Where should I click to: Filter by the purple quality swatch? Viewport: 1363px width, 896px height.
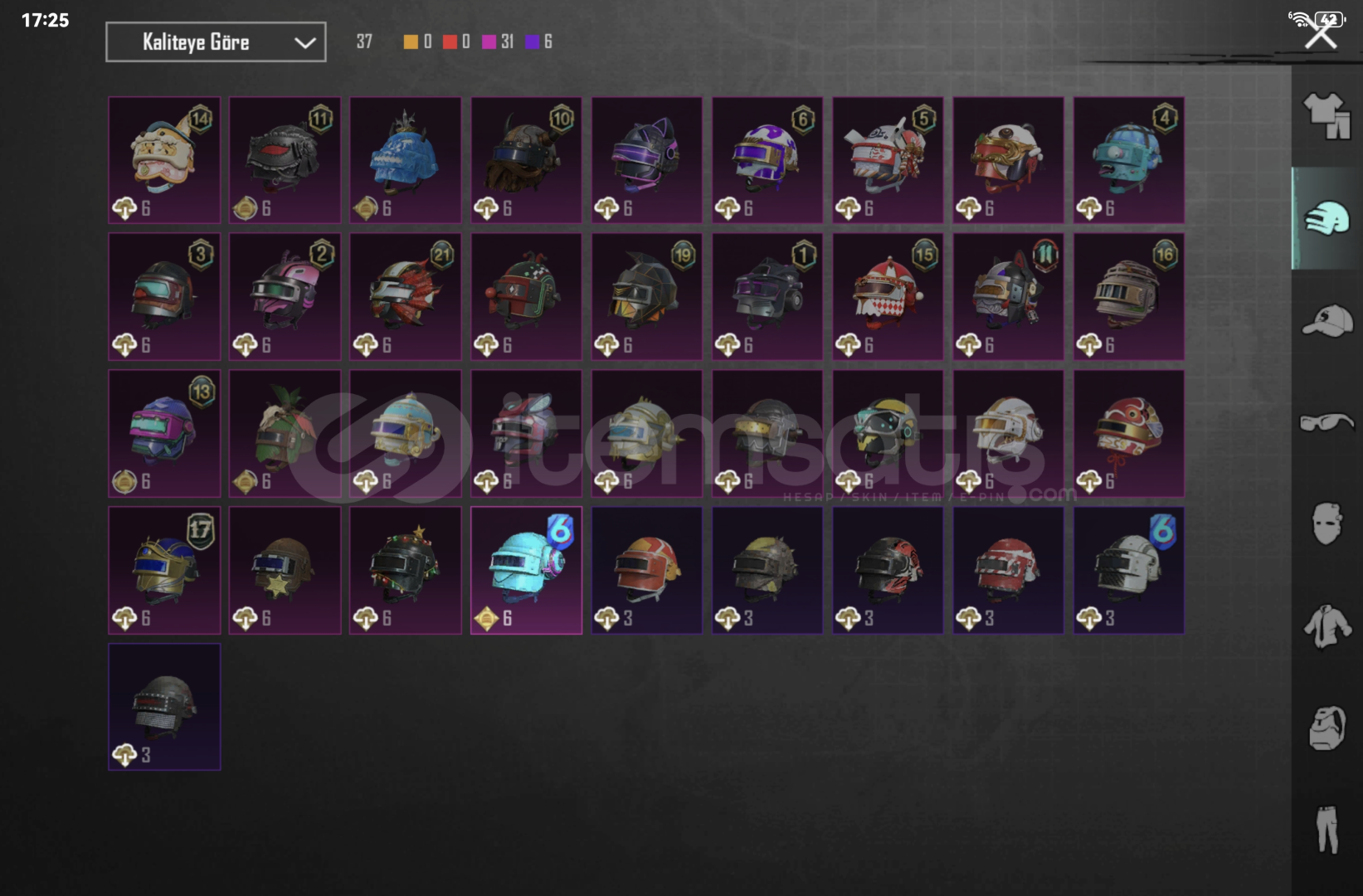(x=532, y=41)
